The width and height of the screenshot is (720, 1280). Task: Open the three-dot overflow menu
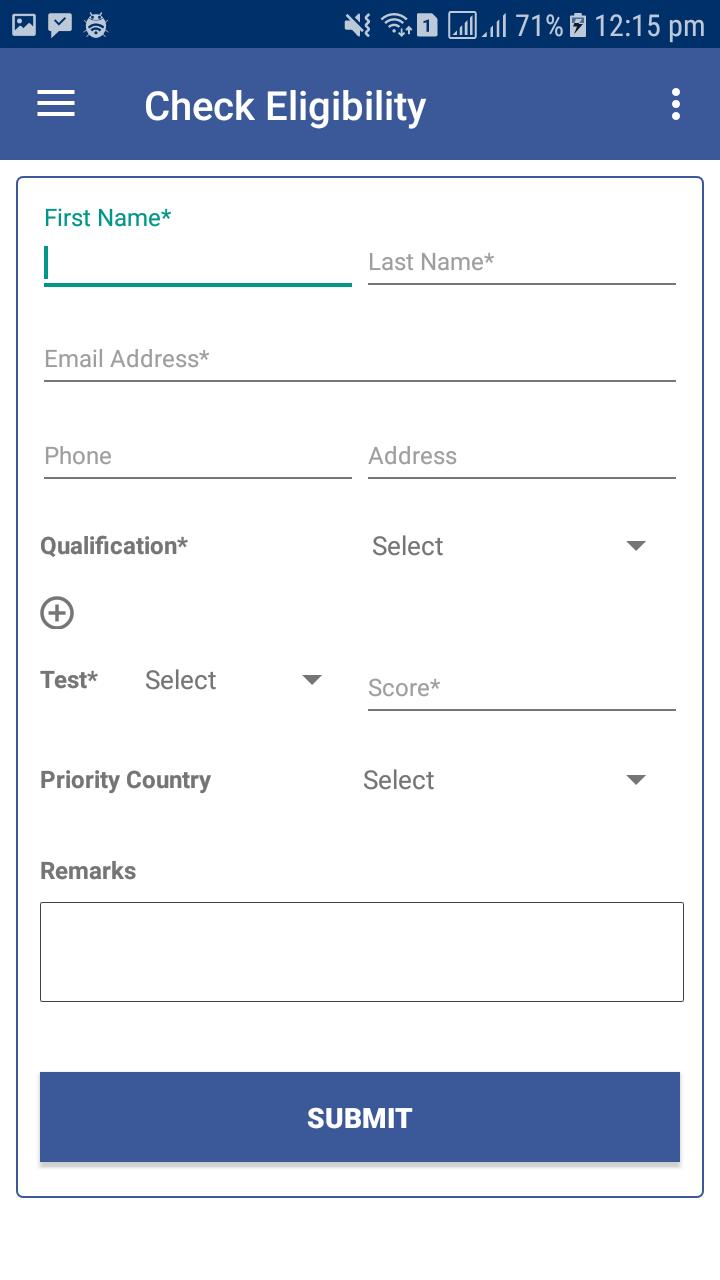coord(676,104)
